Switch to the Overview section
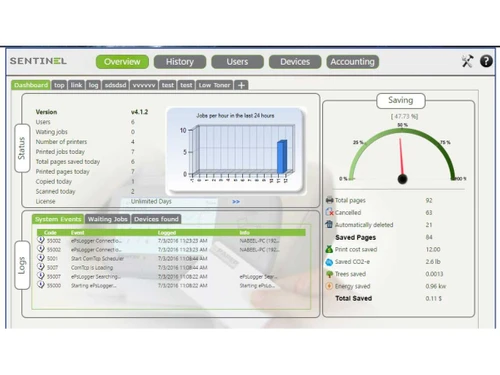Image resolution: width=500 pixels, height=375 pixels. pyautogui.click(x=122, y=62)
